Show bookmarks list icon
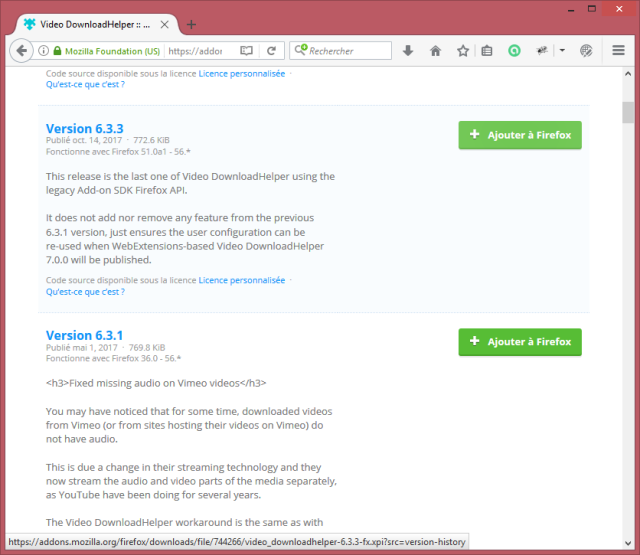Screen dimensions: 640x555 pos(487,51)
